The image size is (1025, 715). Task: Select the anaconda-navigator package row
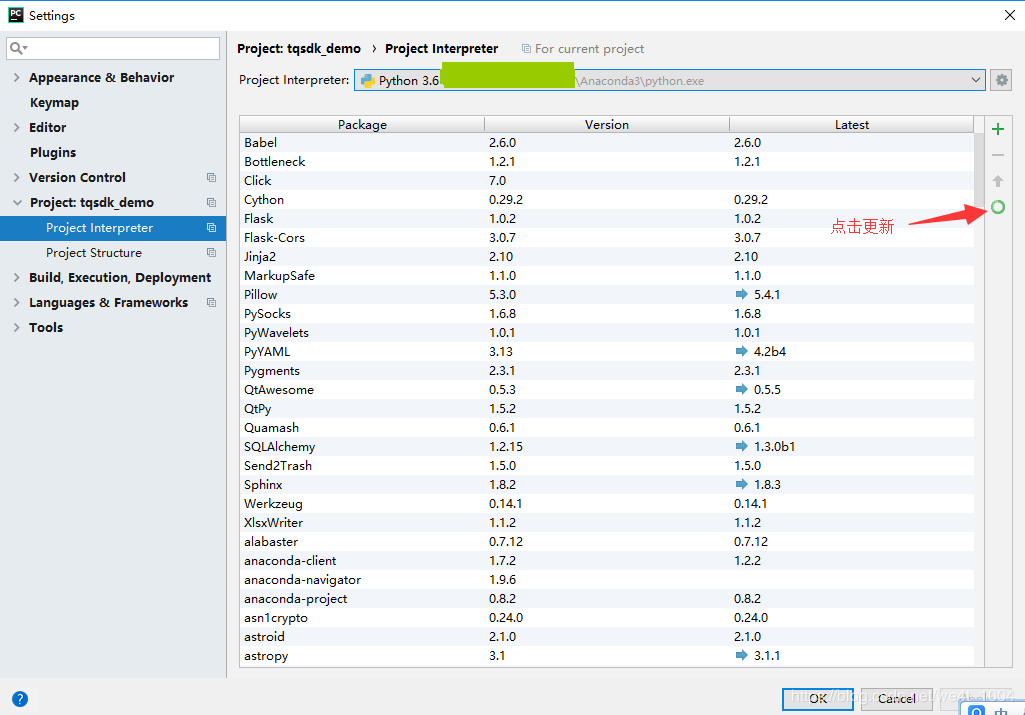click(607, 579)
